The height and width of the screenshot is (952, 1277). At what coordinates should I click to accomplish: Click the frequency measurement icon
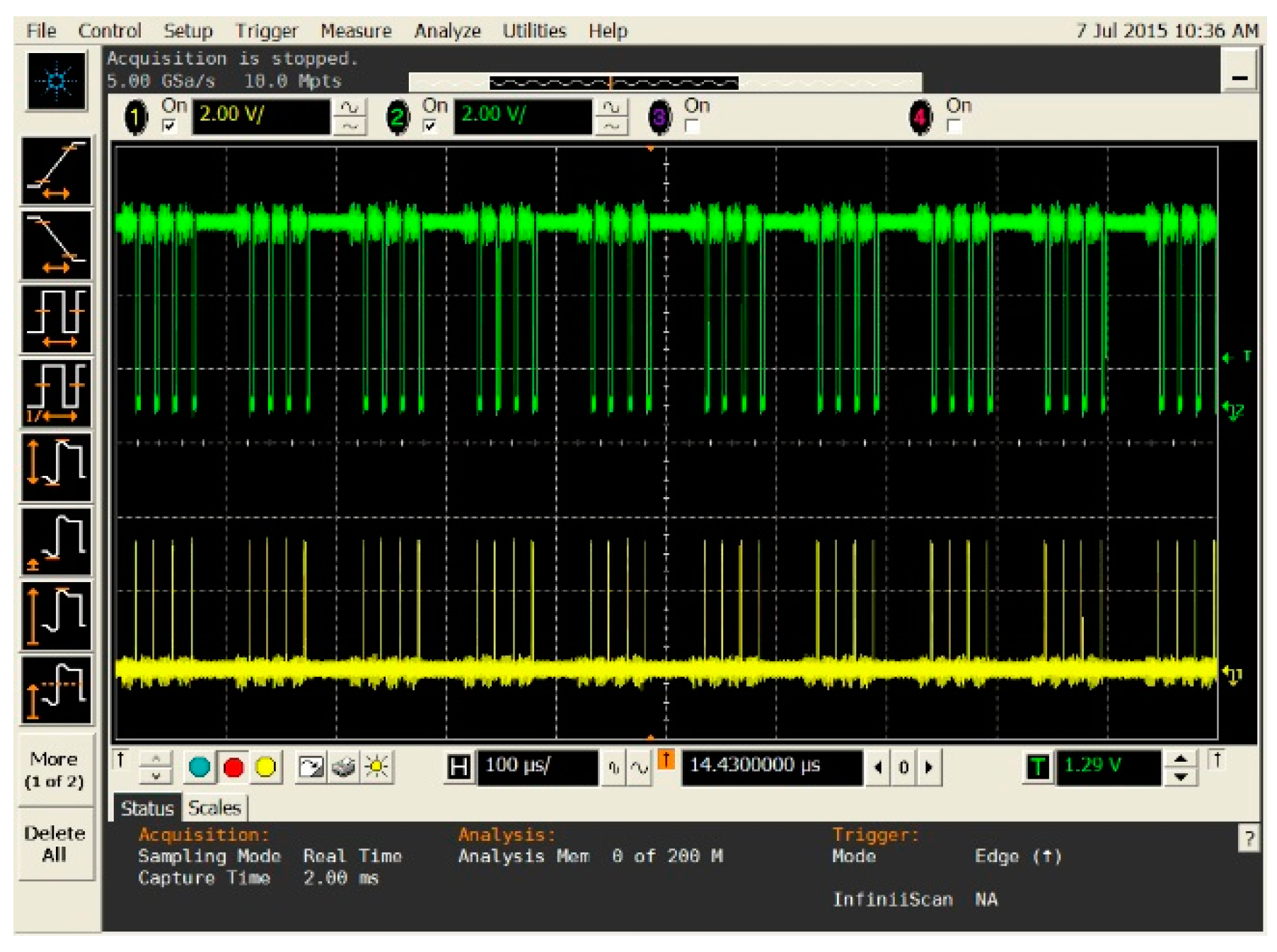pos(56,394)
